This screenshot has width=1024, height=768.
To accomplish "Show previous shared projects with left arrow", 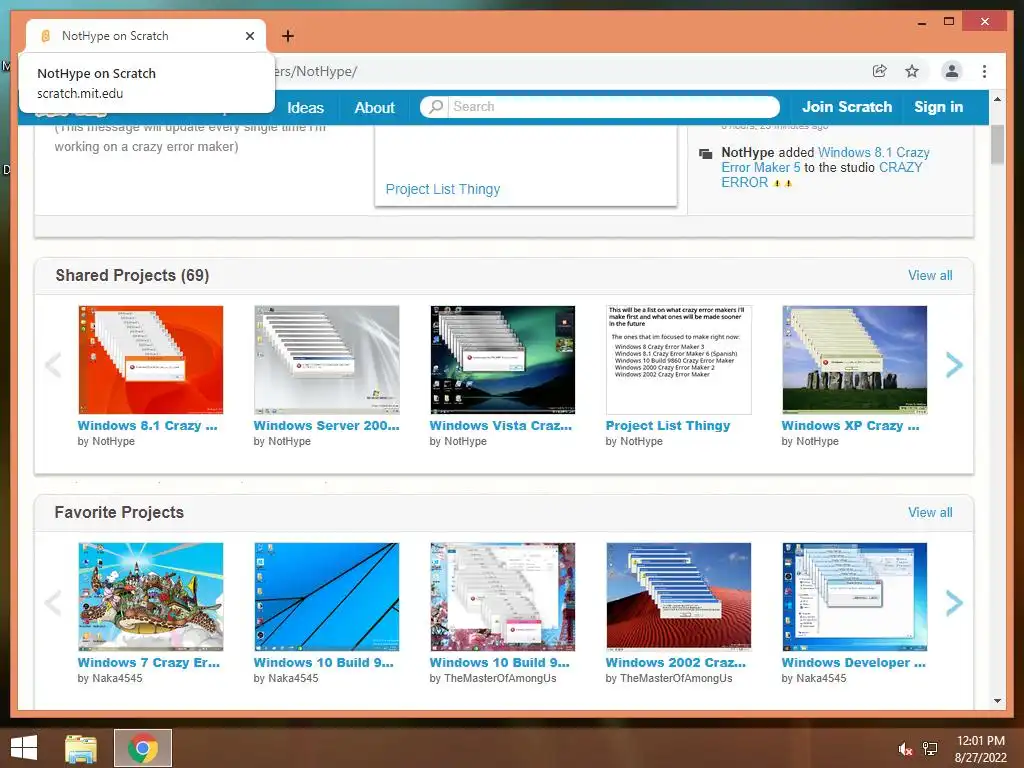I will (54, 365).
